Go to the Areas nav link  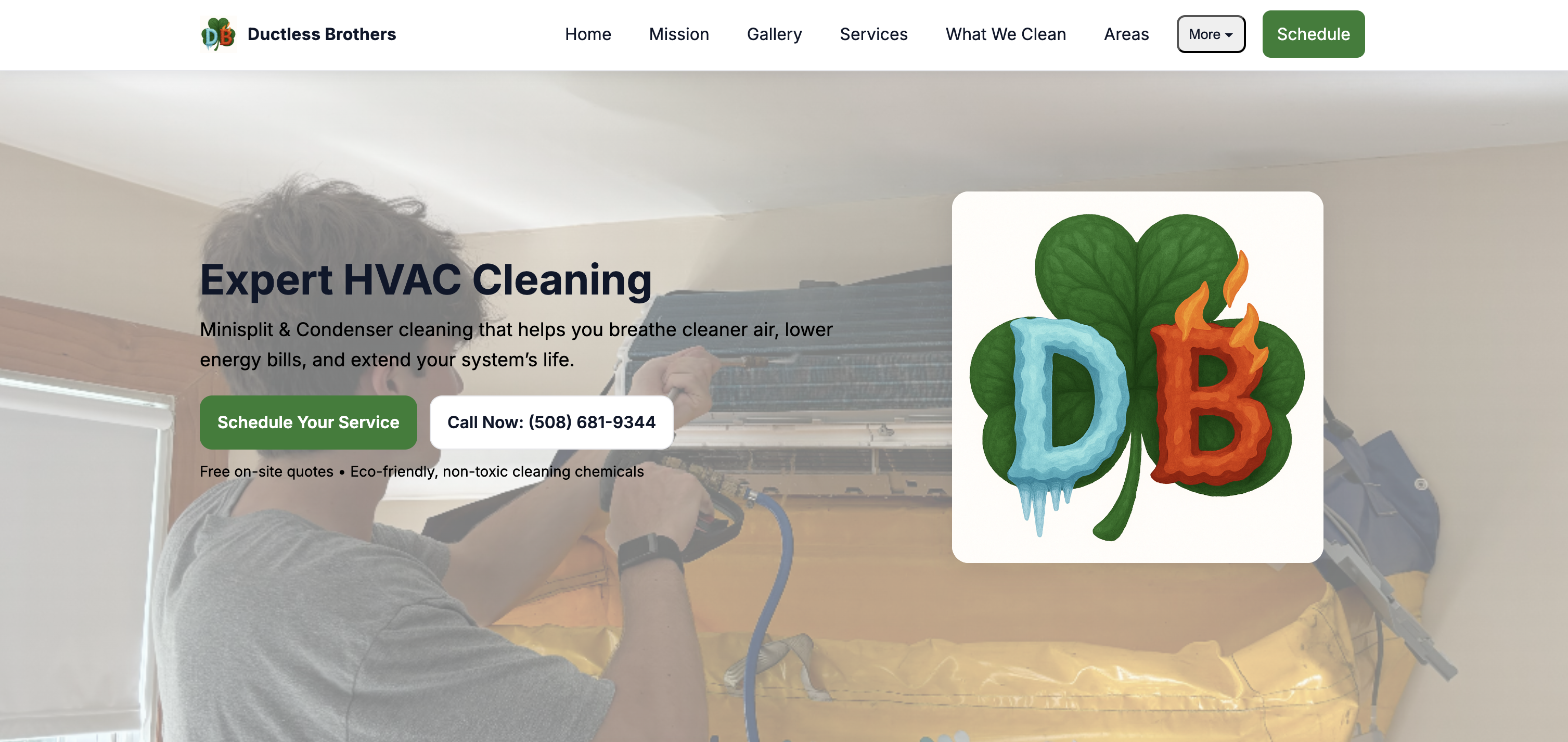point(1126,34)
